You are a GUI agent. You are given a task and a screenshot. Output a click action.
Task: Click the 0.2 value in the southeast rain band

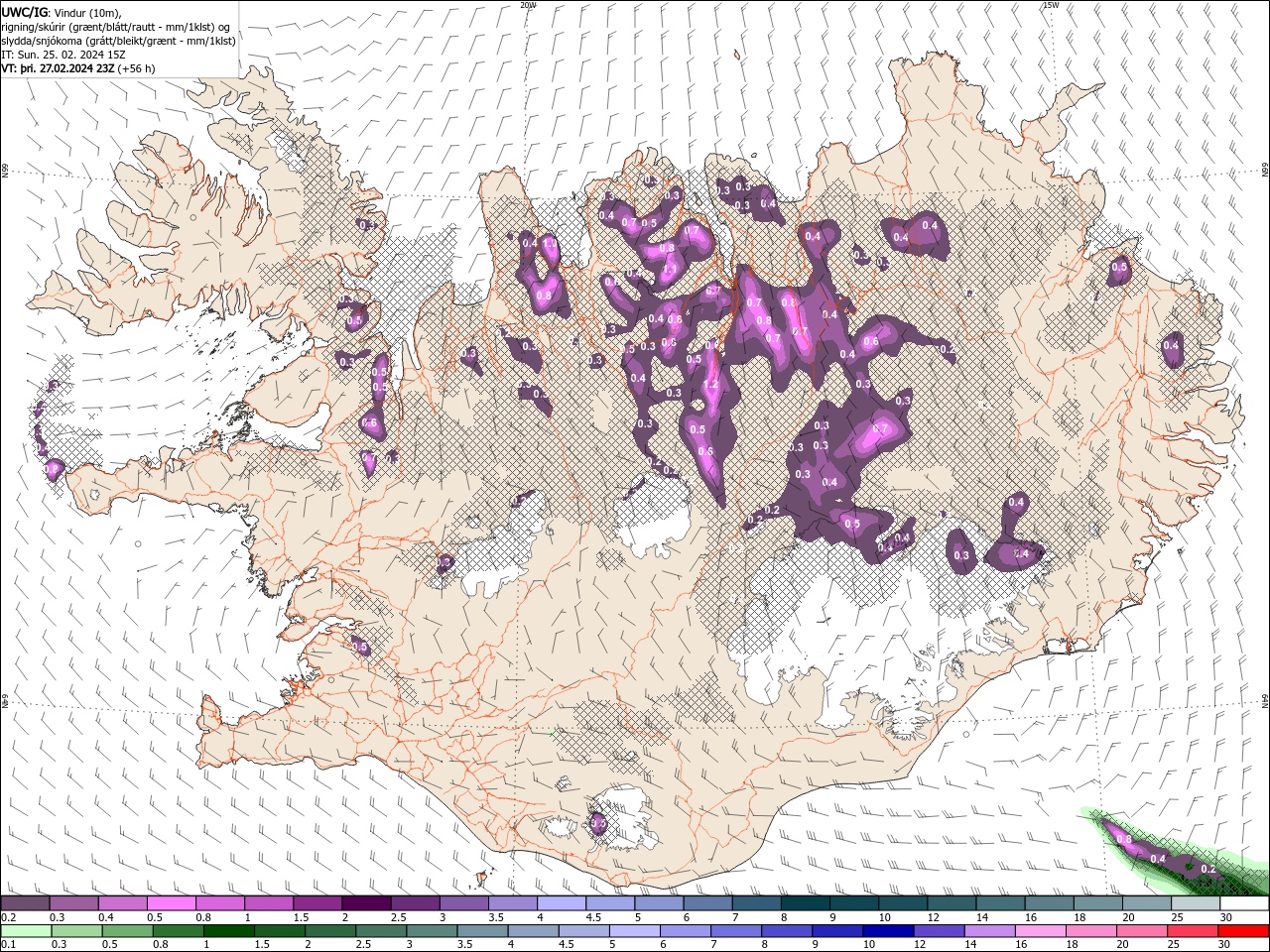coord(1207,869)
